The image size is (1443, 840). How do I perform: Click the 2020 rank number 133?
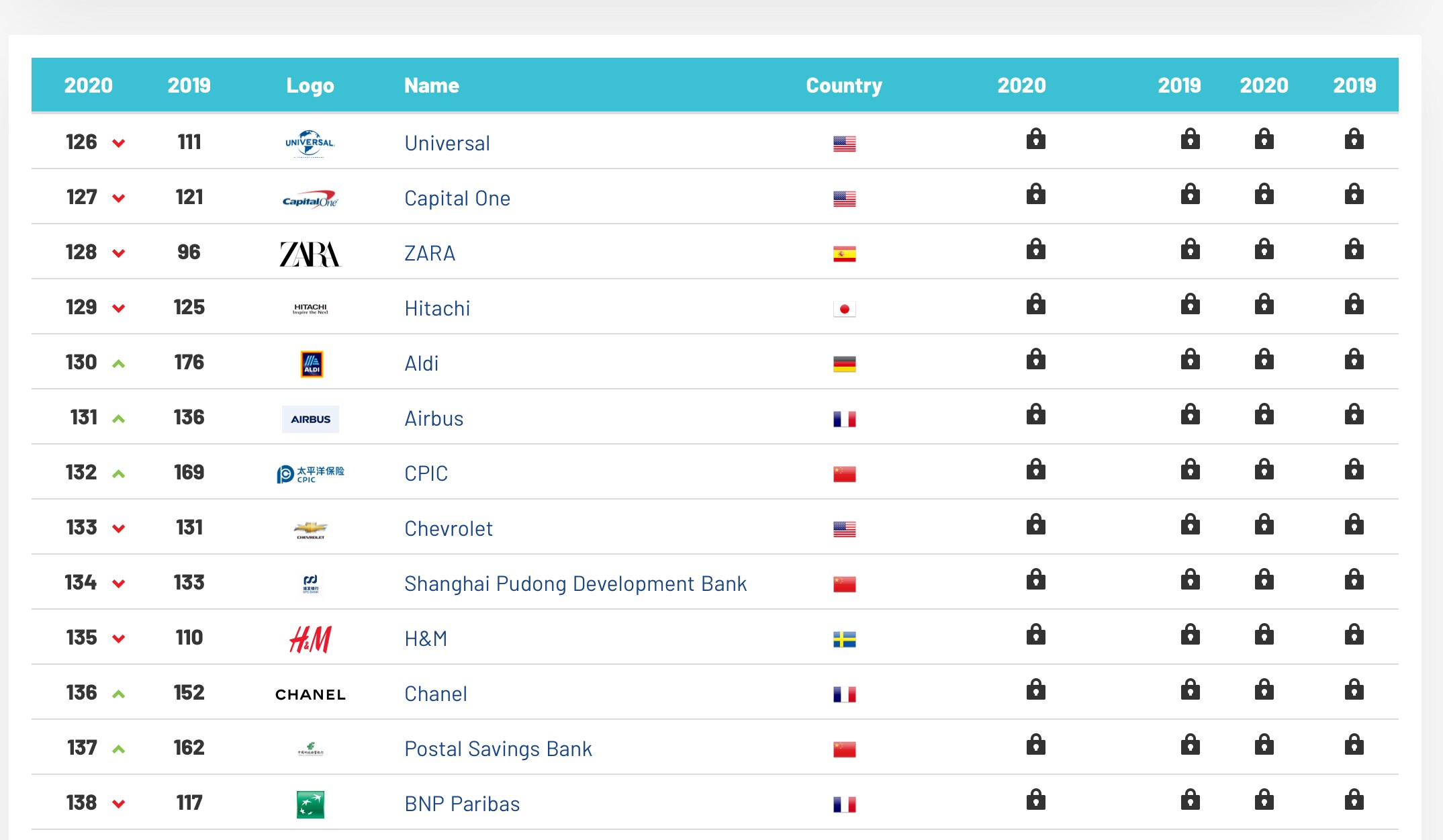pos(82,528)
